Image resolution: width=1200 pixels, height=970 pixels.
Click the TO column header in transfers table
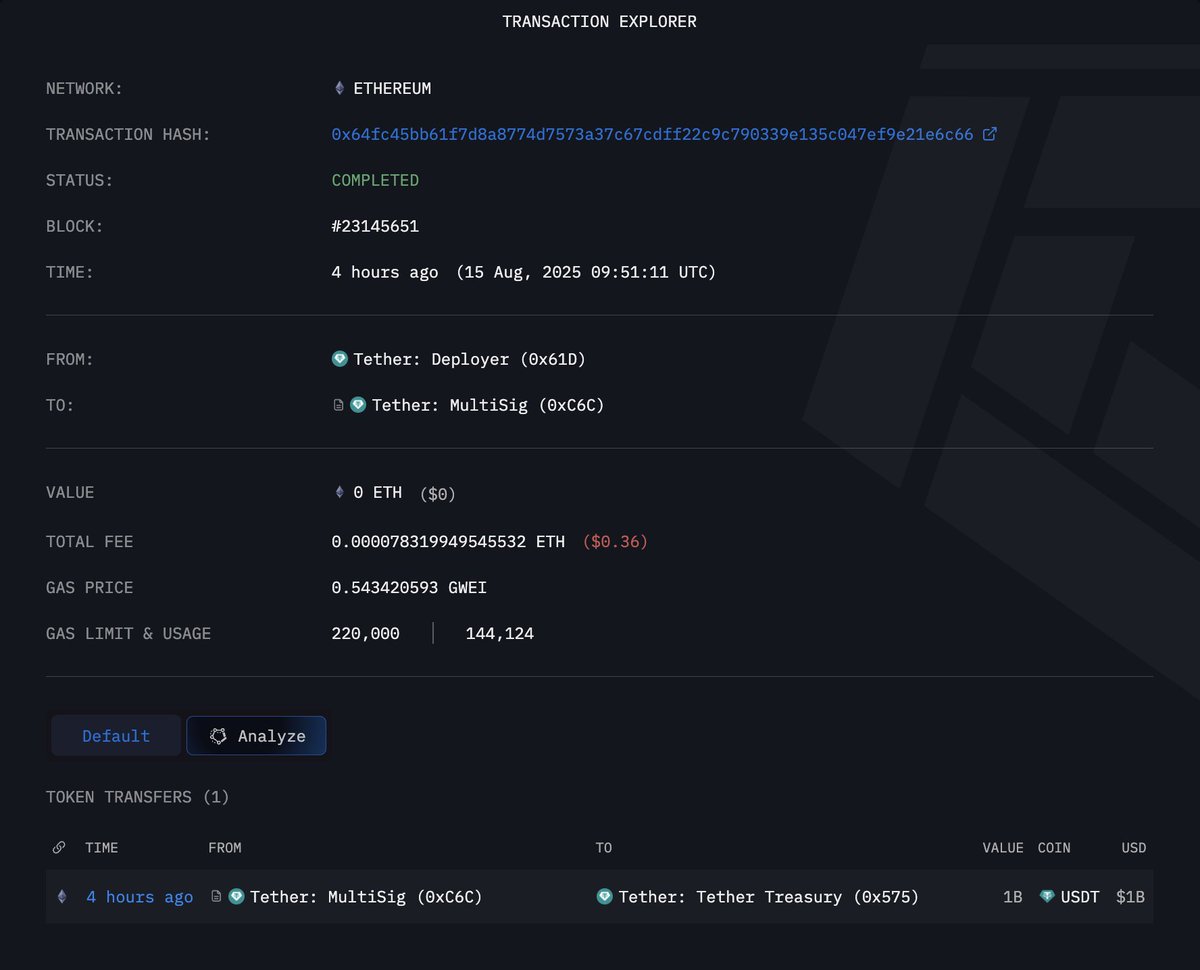[x=604, y=847]
